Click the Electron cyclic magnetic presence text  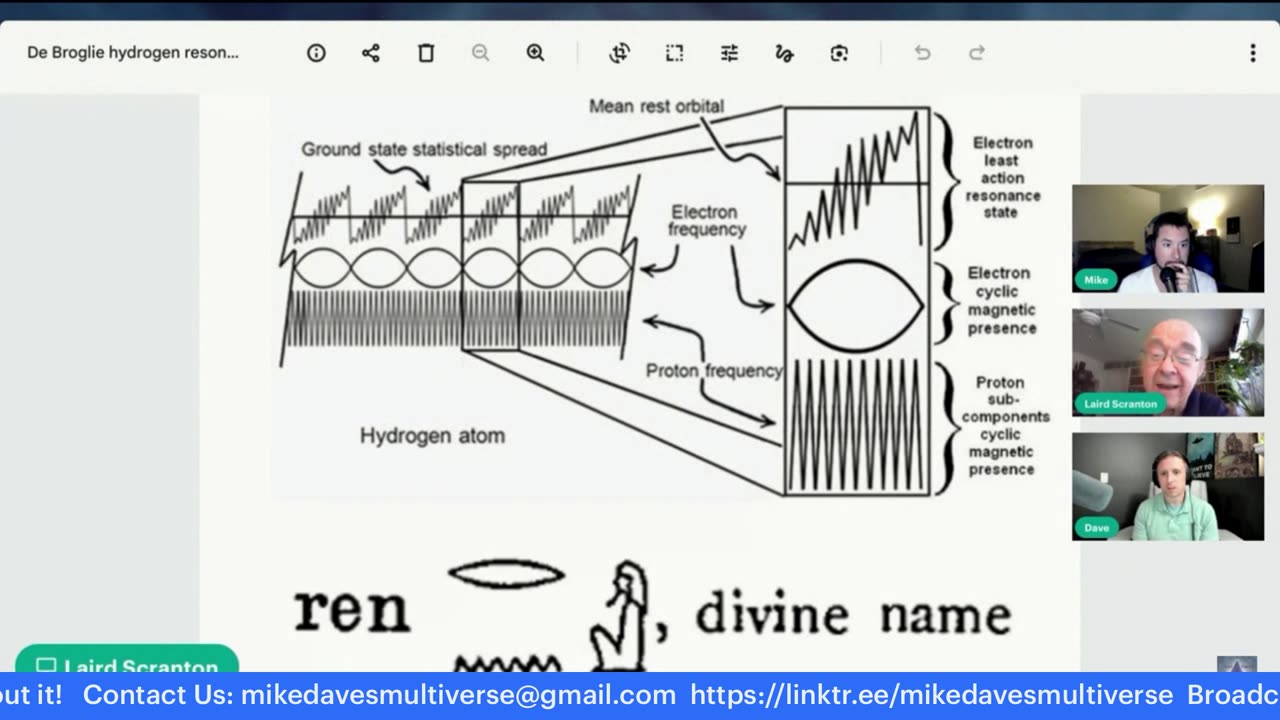click(1002, 301)
